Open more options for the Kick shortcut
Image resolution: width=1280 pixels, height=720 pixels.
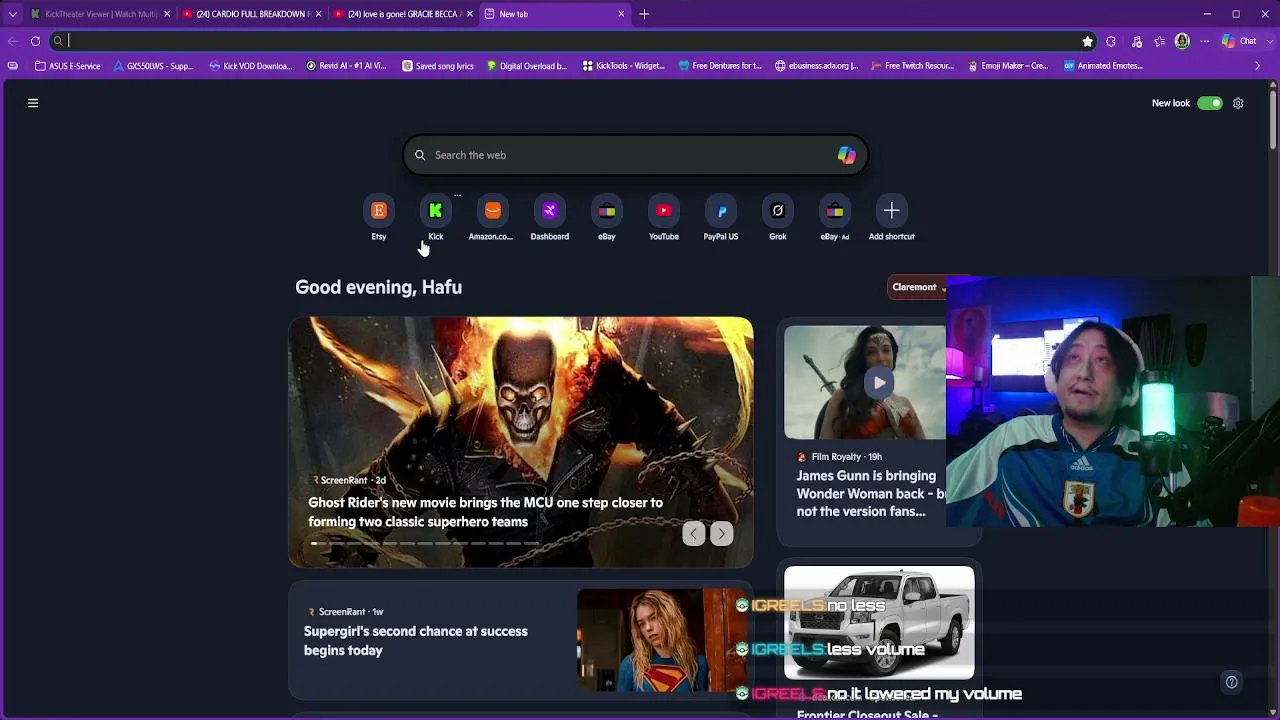click(x=457, y=196)
